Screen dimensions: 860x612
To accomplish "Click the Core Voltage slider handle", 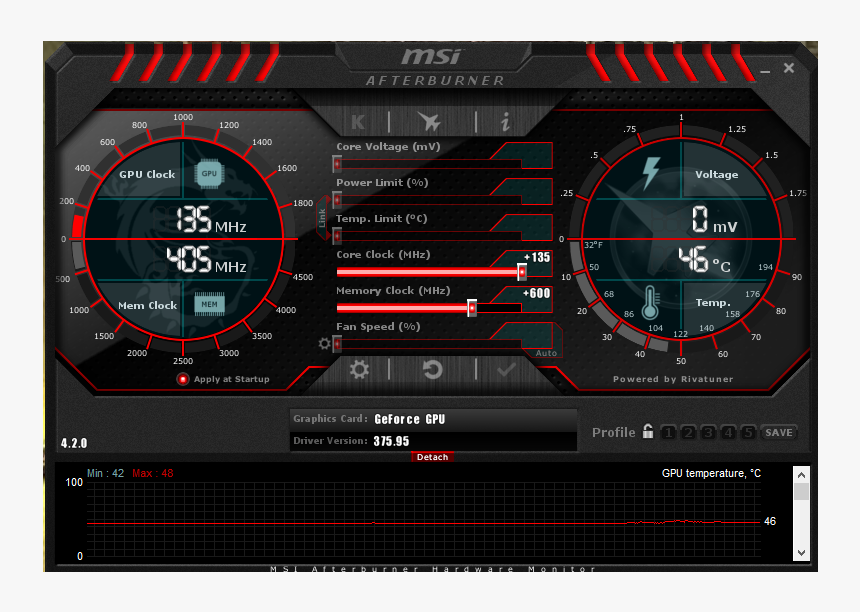I will click(337, 163).
